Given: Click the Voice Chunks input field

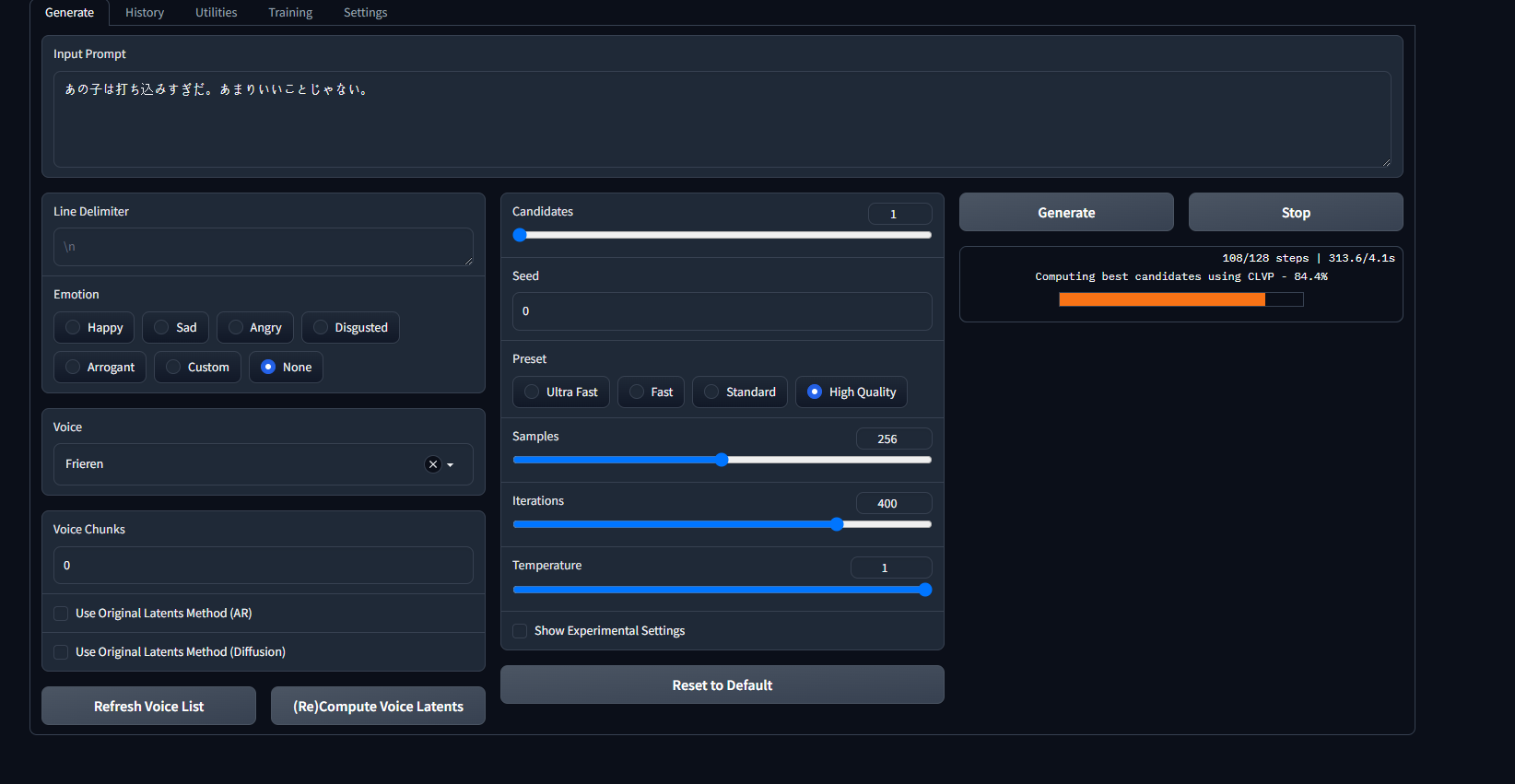Looking at the screenshot, I should 264,566.
